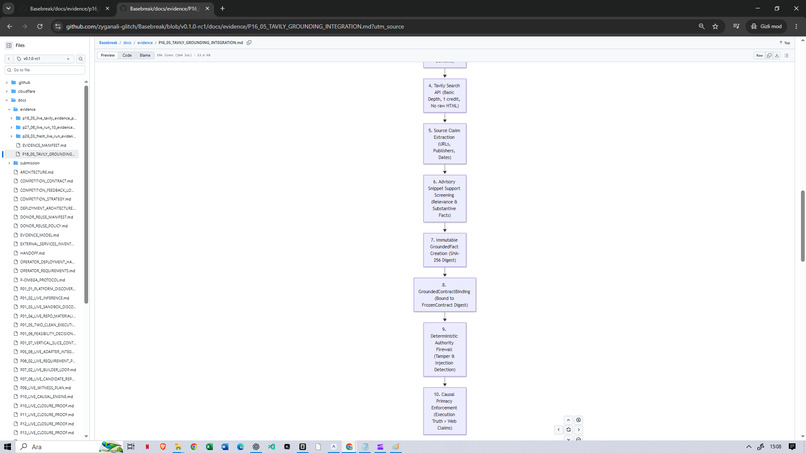Expand the cloudflare folder
The image size is (806, 453).
pyautogui.click(x=7, y=91)
